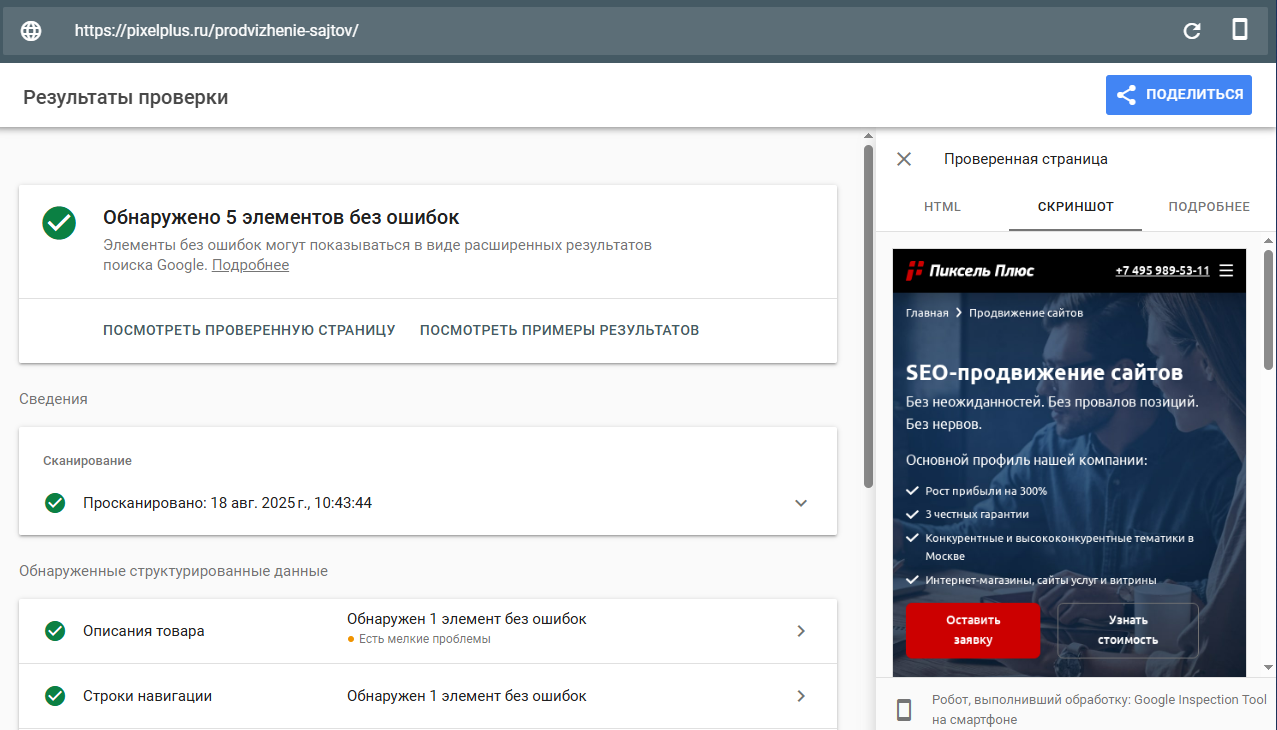This screenshot has width=1277, height=730.
Task: Open the Описания товара details chevron
Action: tap(800, 631)
